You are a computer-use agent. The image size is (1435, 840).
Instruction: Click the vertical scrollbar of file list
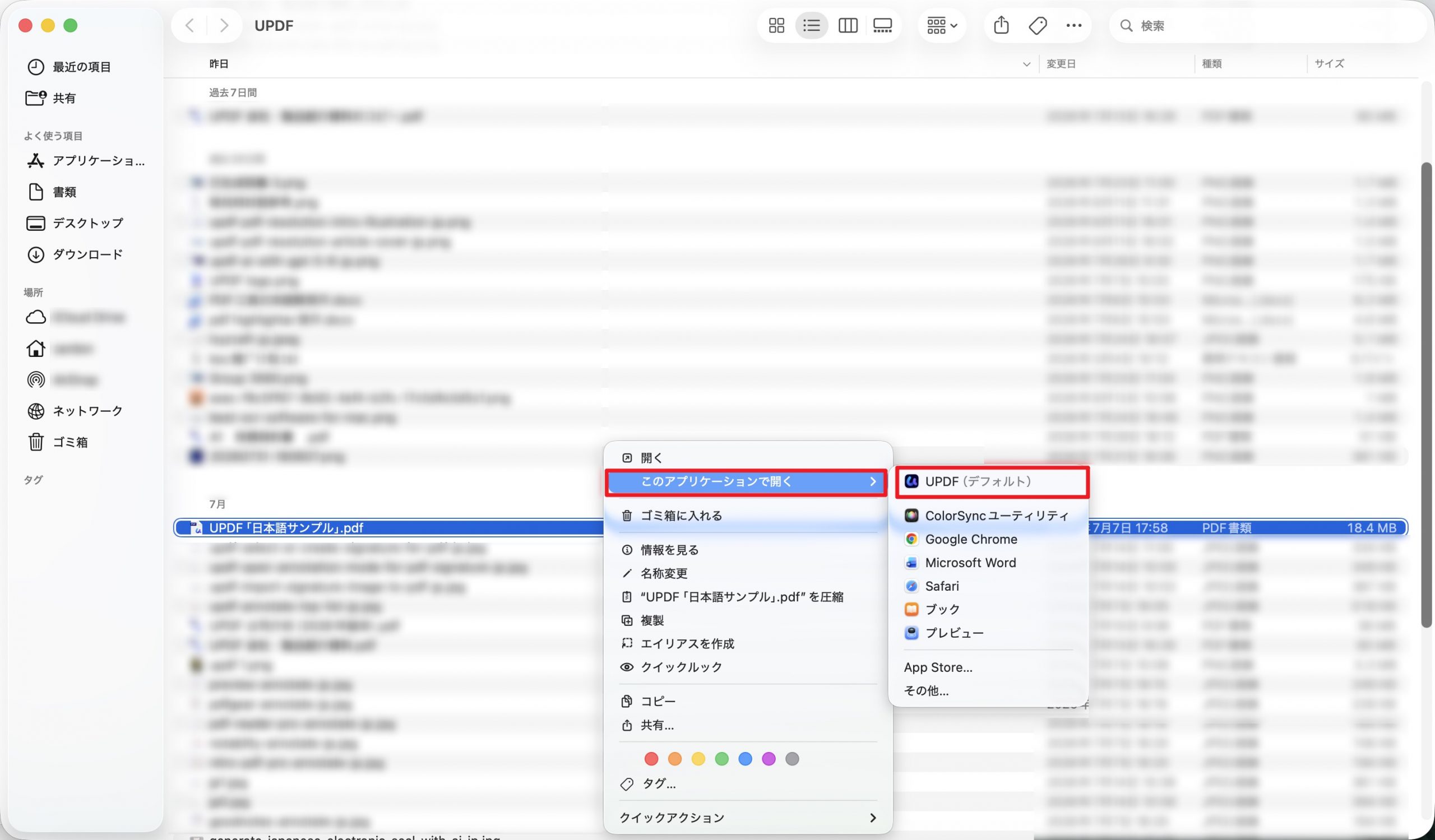point(1426,395)
